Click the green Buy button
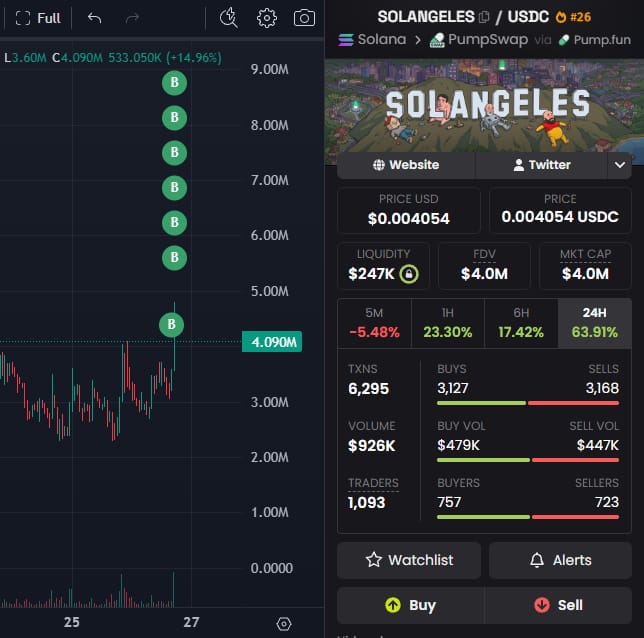Viewport: 644px width, 638px height. click(x=410, y=605)
